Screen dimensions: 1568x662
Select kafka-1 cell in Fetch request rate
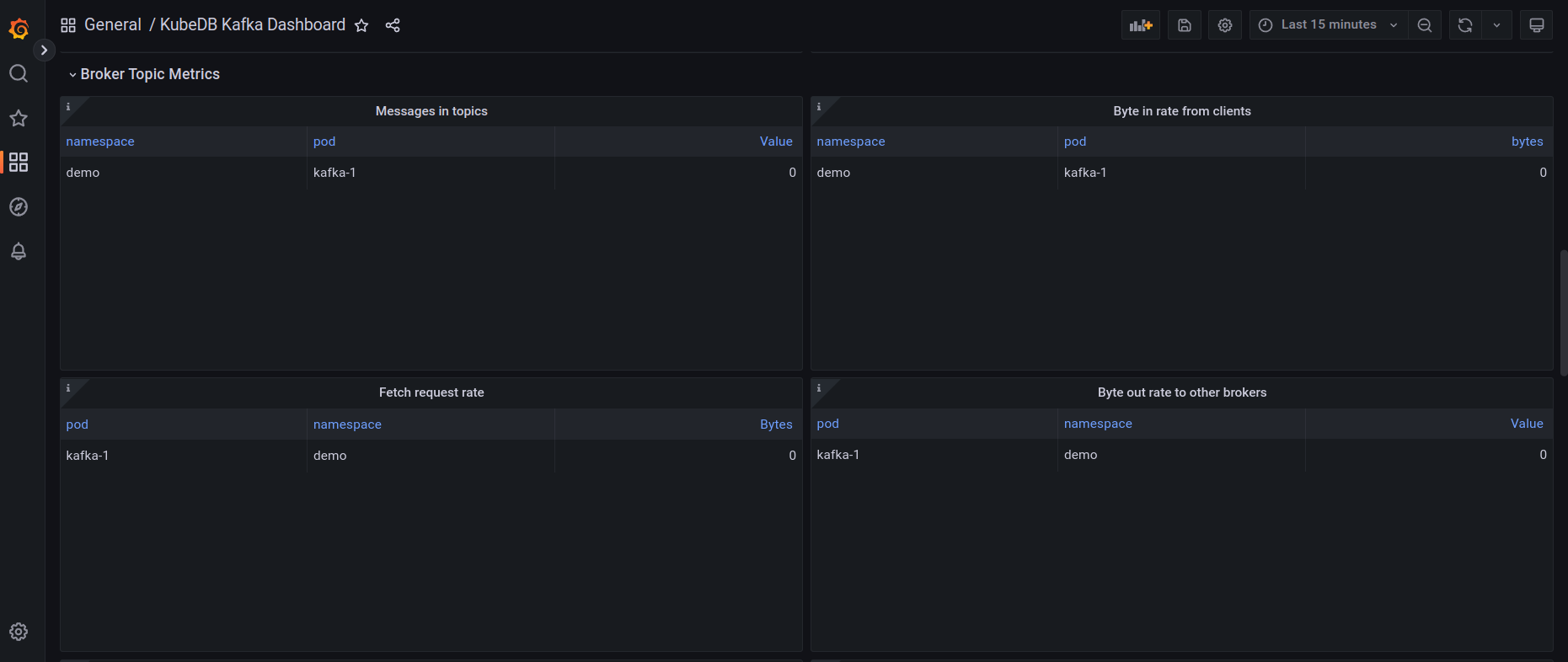tap(184, 456)
